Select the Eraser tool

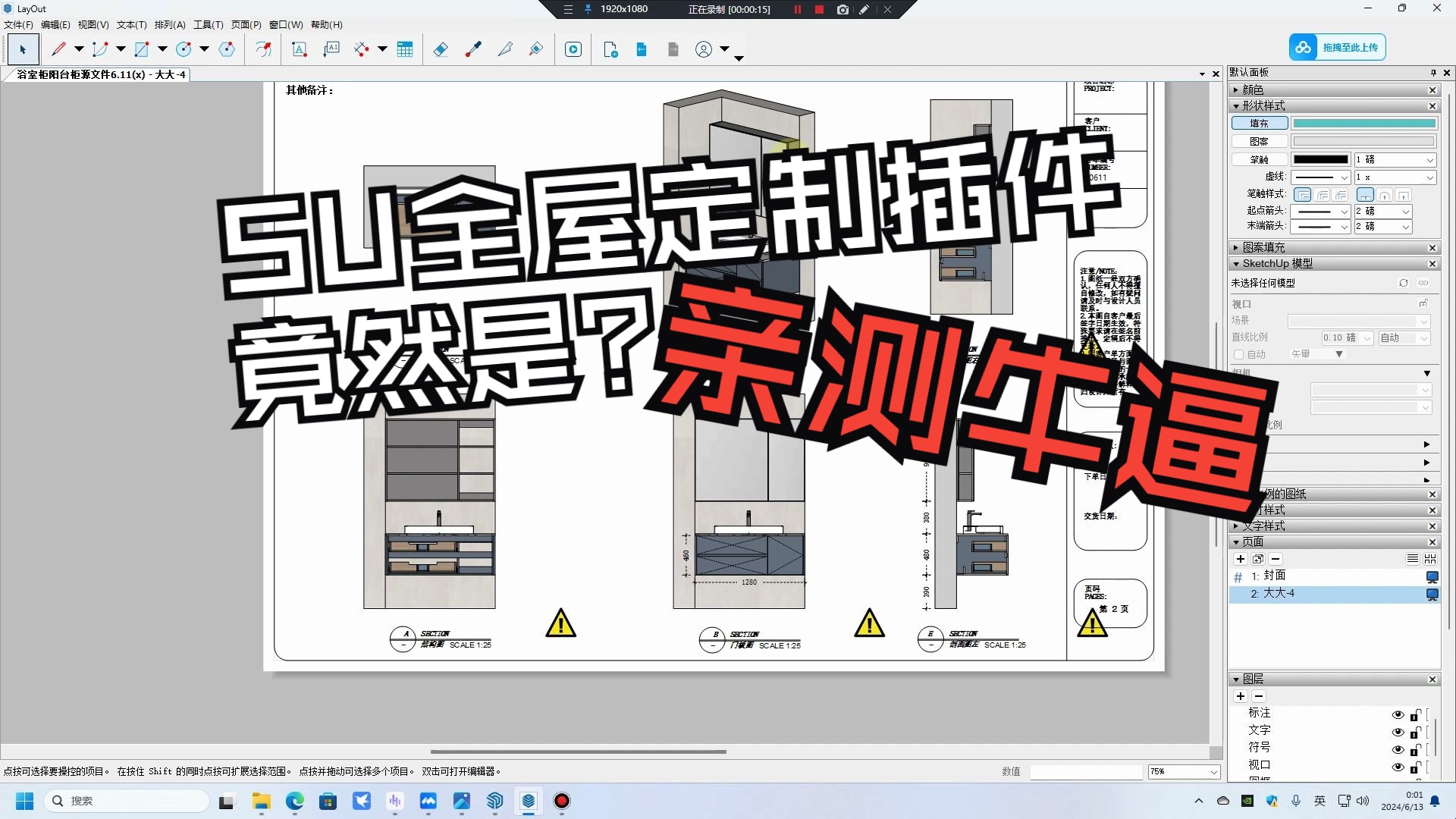441,49
